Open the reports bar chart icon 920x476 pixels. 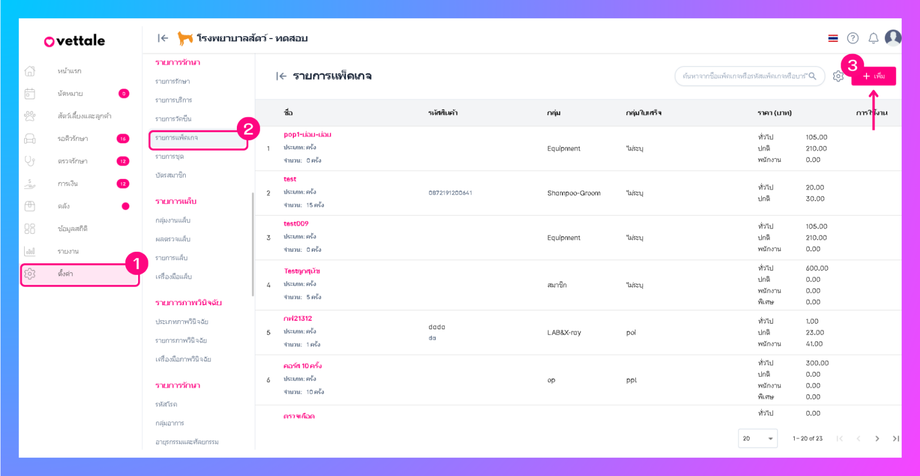pos(30,251)
